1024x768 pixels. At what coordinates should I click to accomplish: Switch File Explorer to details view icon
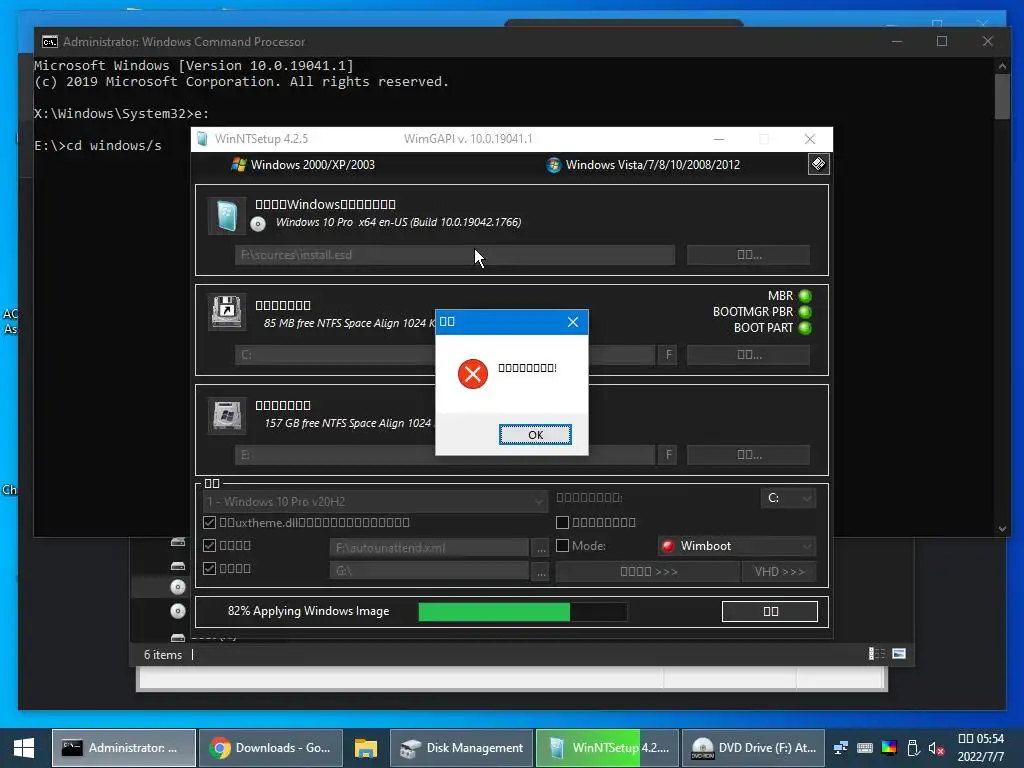pos(876,654)
